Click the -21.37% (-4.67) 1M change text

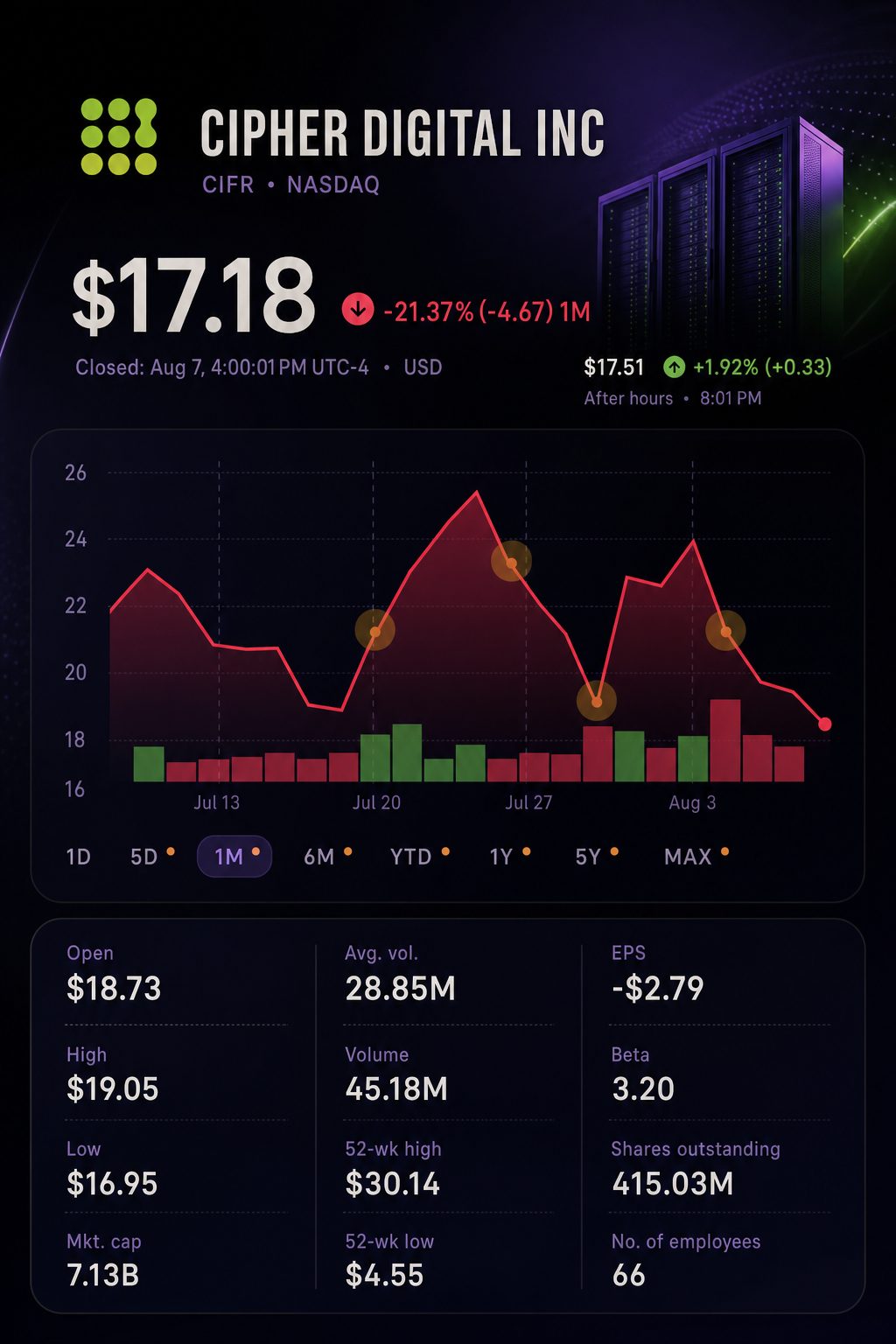point(487,311)
